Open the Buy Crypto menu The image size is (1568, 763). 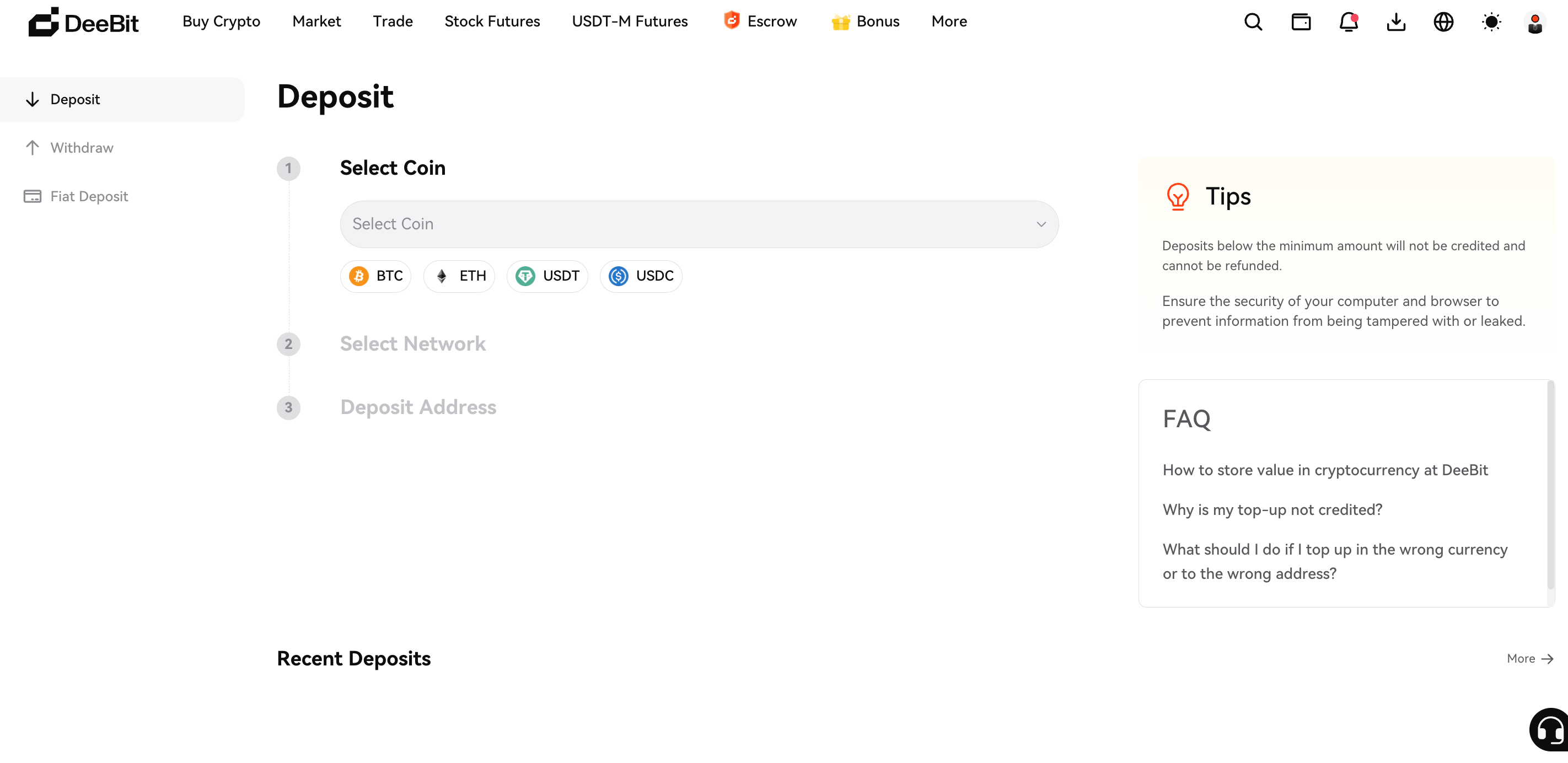click(x=221, y=22)
